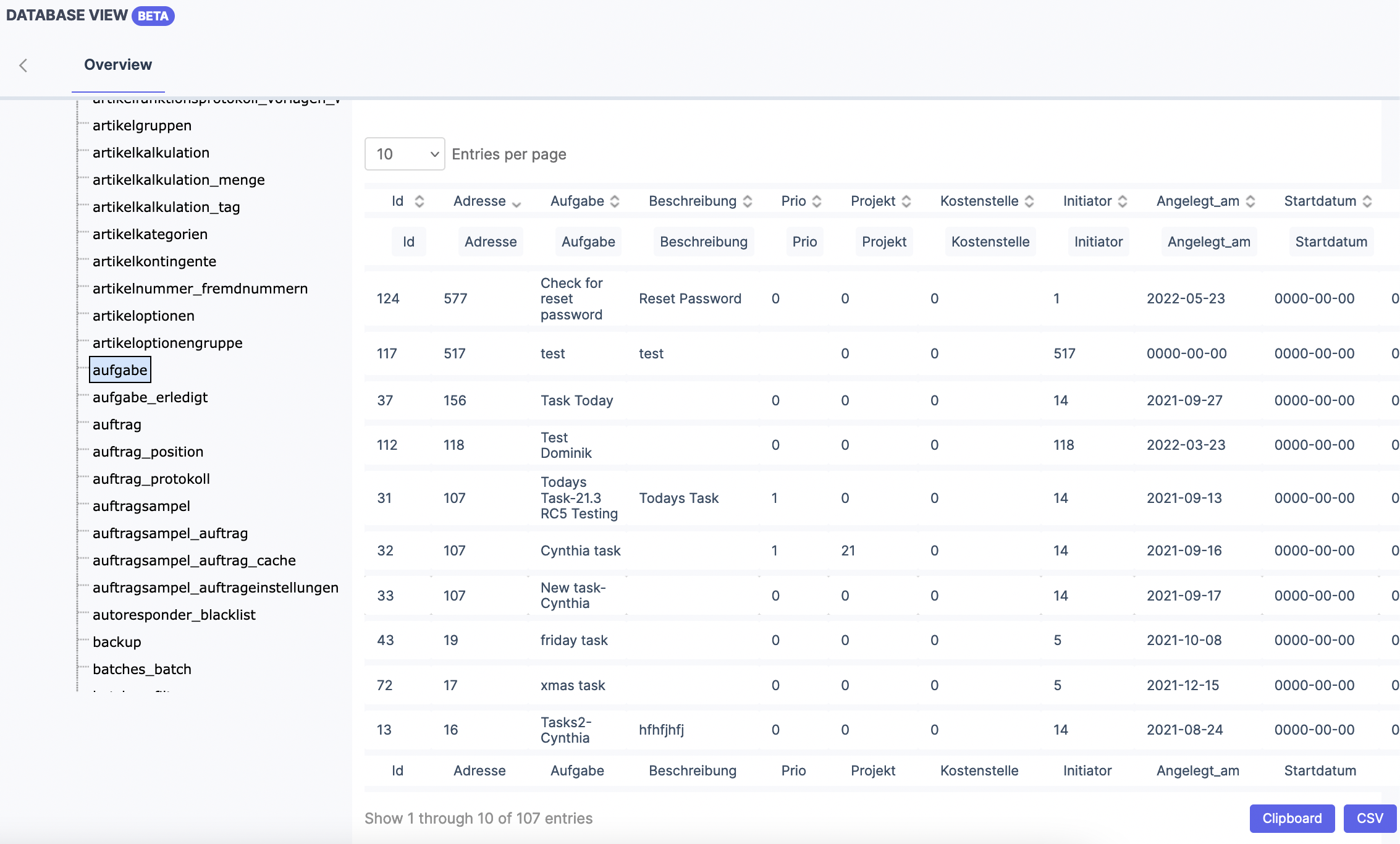Sort the Prio column

pos(817,201)
